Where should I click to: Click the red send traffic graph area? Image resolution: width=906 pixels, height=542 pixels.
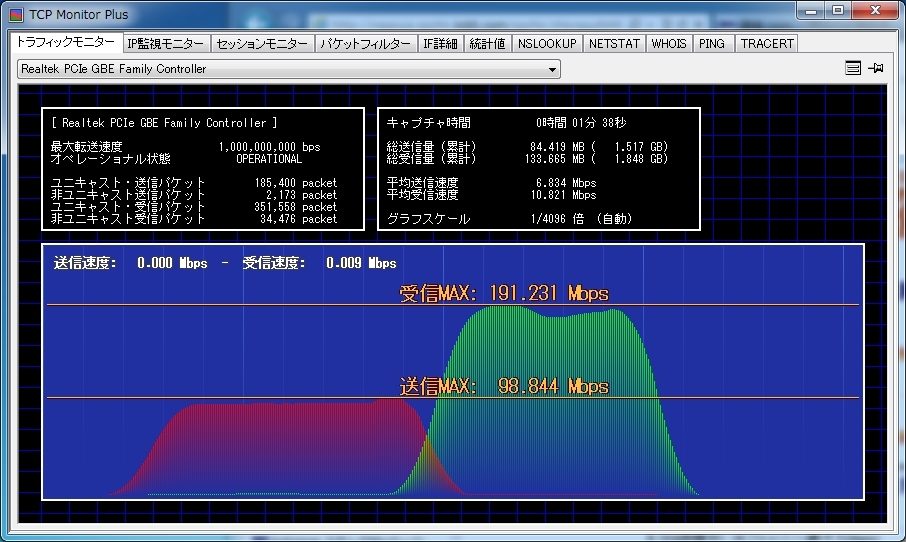tap(289, 448)
